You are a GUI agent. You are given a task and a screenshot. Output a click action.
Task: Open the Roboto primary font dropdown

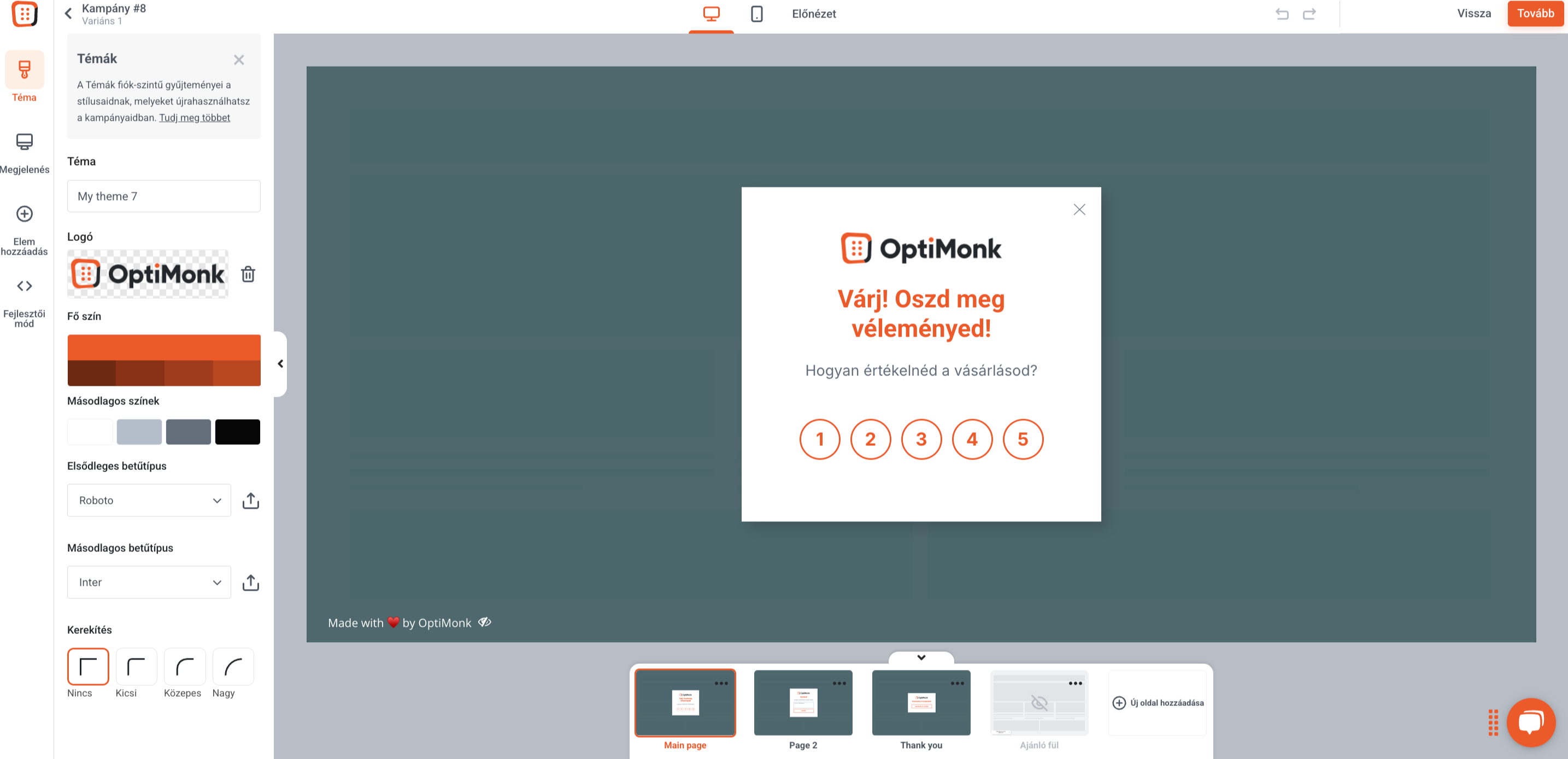(149, 501)
